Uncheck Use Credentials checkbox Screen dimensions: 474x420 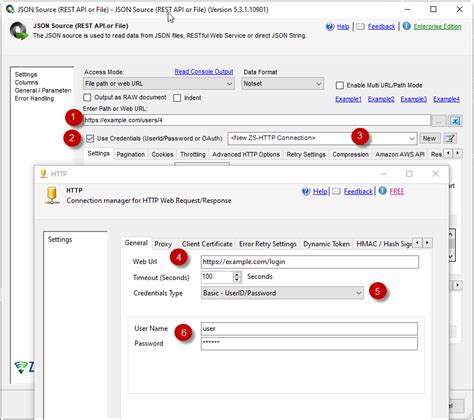[90, 138]
